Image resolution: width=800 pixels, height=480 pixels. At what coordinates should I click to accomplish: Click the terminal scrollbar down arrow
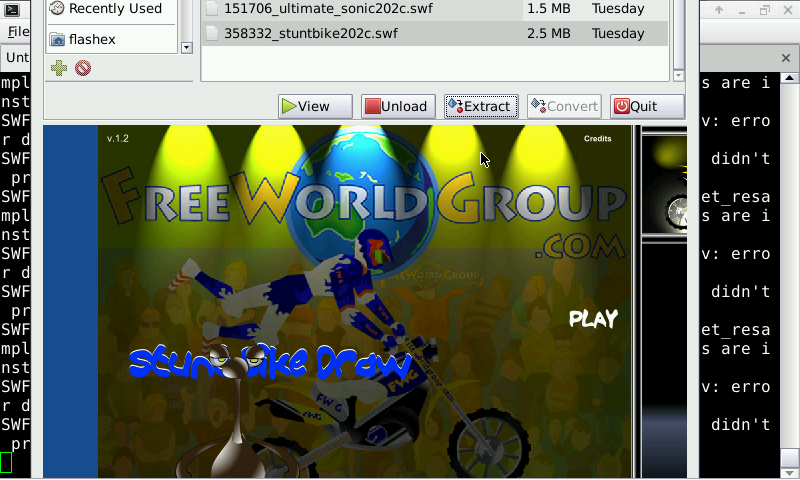789,472
